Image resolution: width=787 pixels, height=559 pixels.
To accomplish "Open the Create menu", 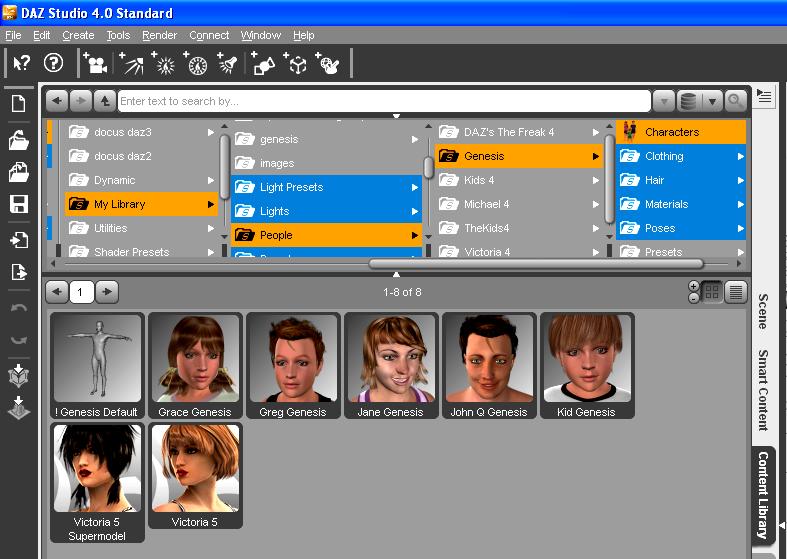I will [78, 35].
